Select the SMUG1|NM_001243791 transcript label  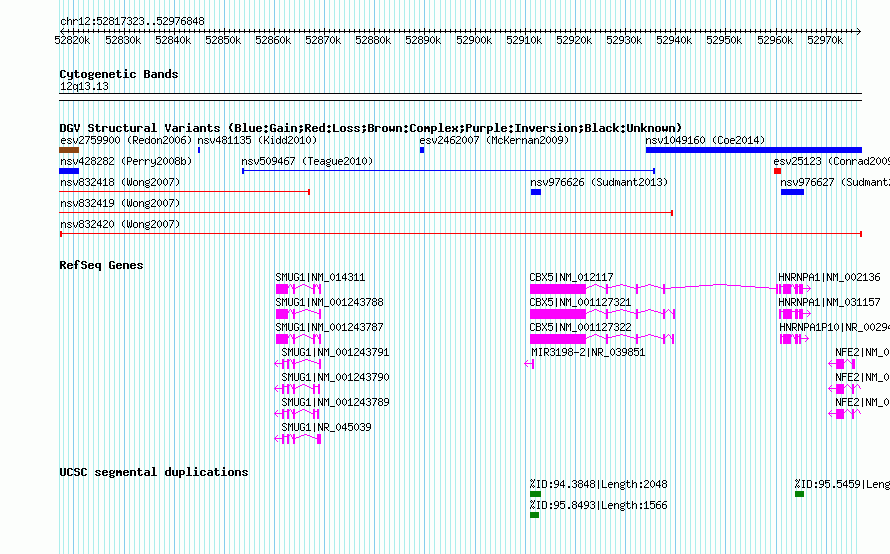click(335, 352)
